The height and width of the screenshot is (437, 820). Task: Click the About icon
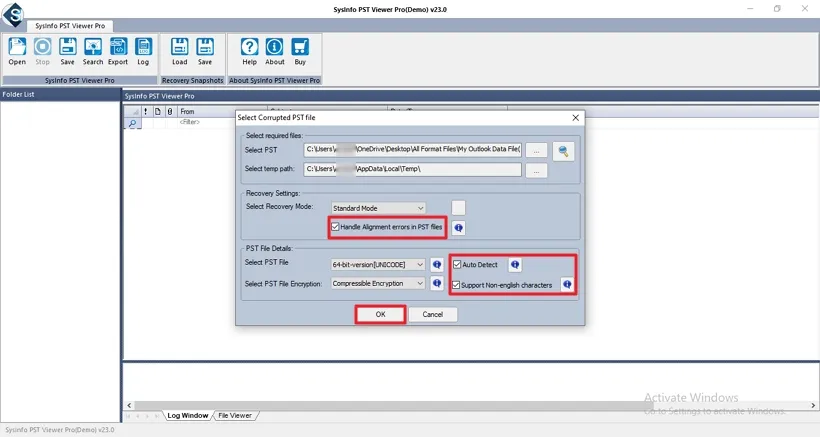(x=275, y=51)
